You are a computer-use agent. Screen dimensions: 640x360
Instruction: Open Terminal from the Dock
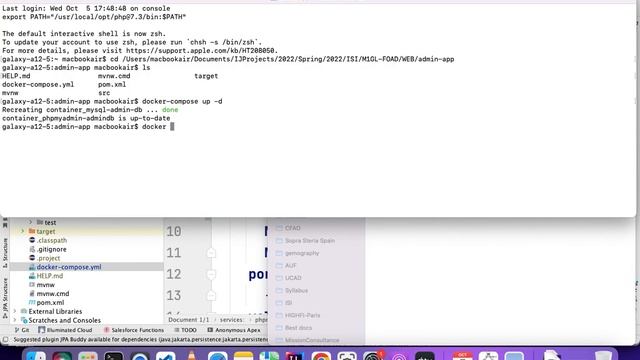pos(113,356)
